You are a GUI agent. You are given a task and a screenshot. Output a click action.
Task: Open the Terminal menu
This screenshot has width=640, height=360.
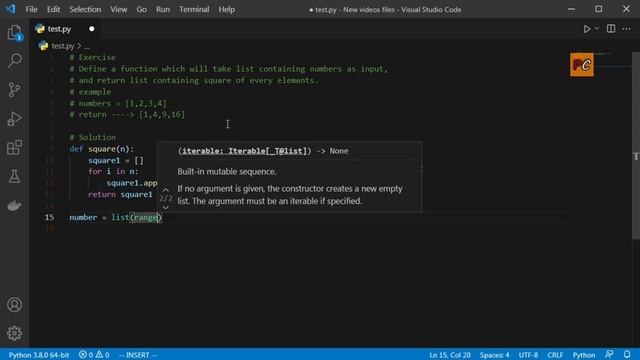click(x=194, y=9)
